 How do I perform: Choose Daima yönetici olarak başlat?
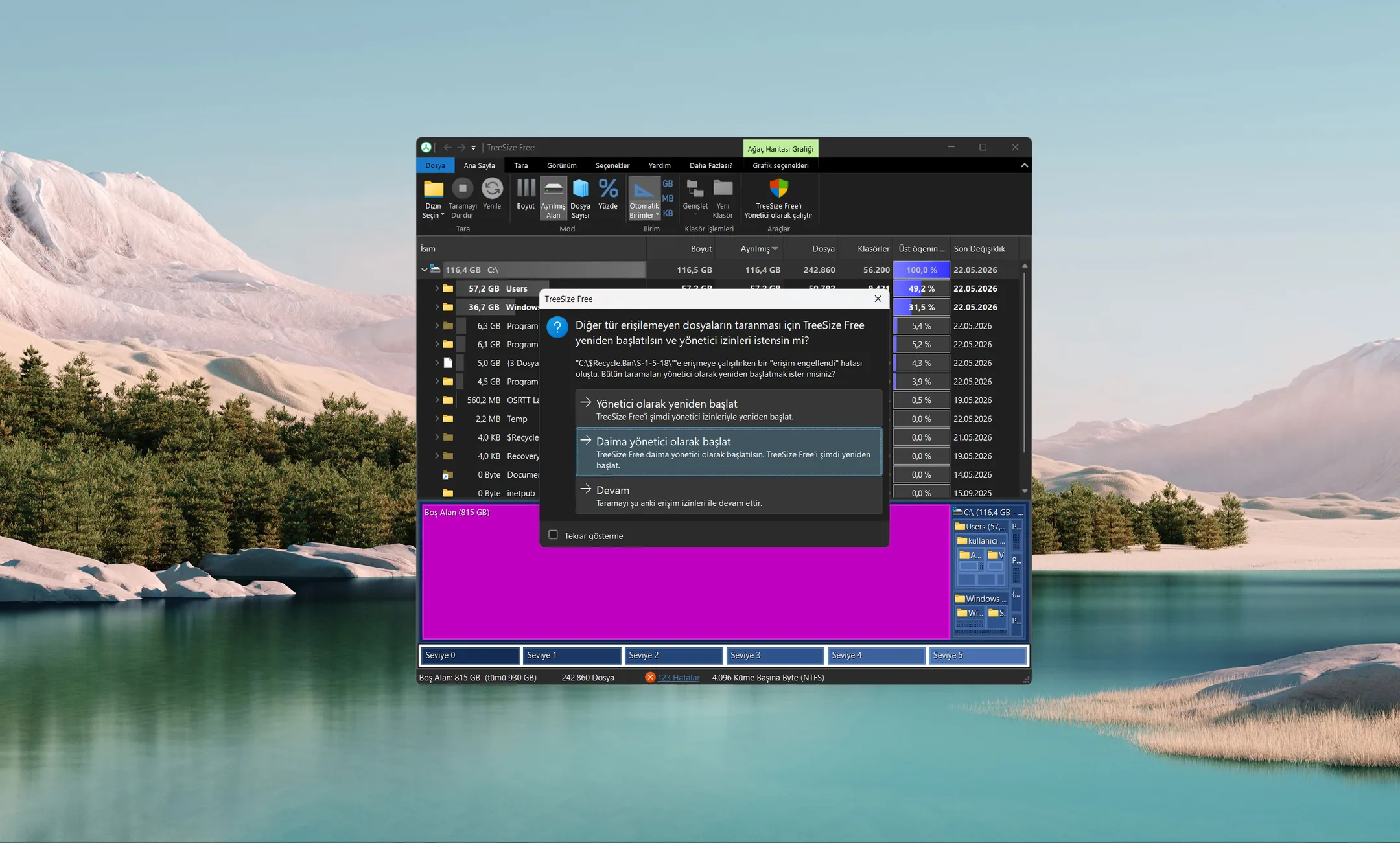tap(729, 452)
